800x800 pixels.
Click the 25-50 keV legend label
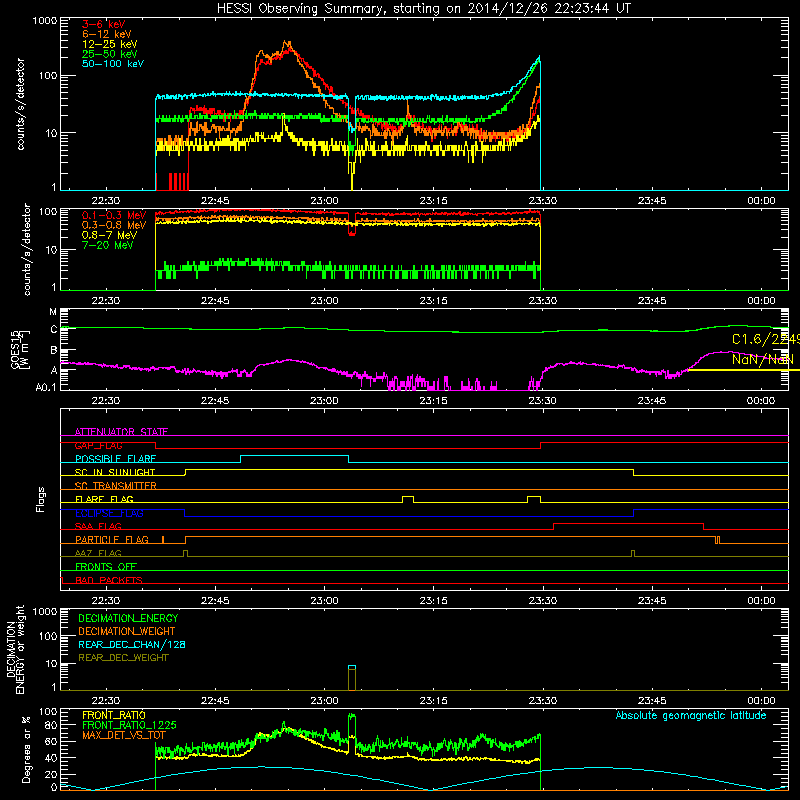[x=110, y=54]
